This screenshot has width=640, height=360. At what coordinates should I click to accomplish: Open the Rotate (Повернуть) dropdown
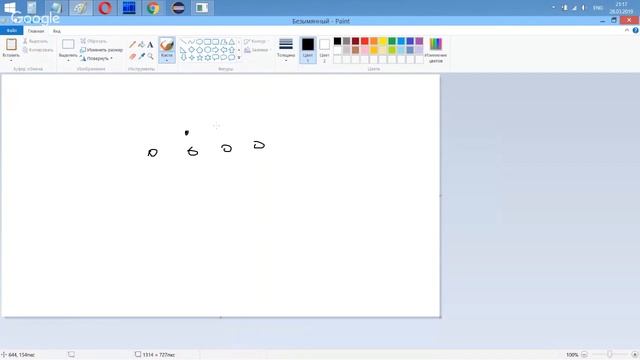[x=97, y=58]
